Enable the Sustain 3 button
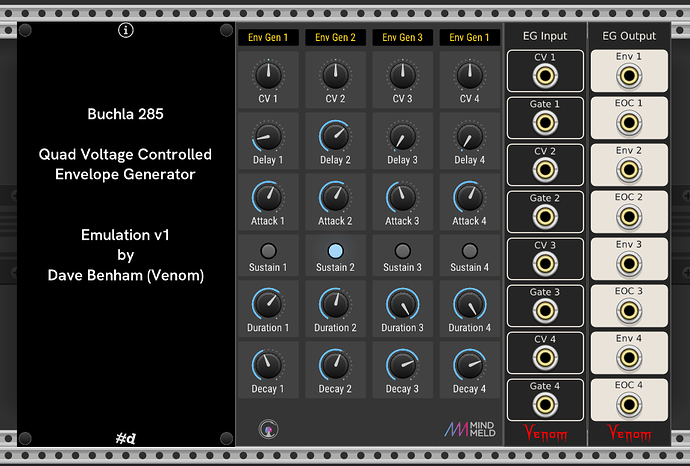This screenshot has height=466, width=690. click(403, 251)
